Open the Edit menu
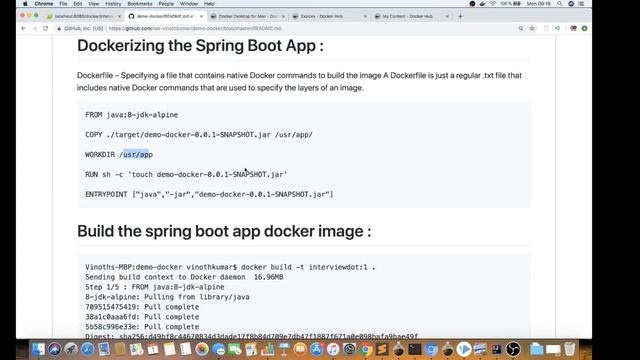 [78, 4]
